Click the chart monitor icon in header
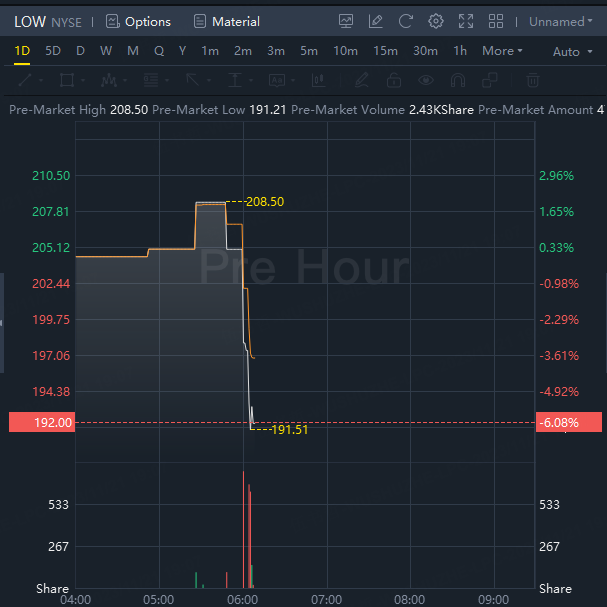Screen dimensions: 607x607 pos(346,21)
